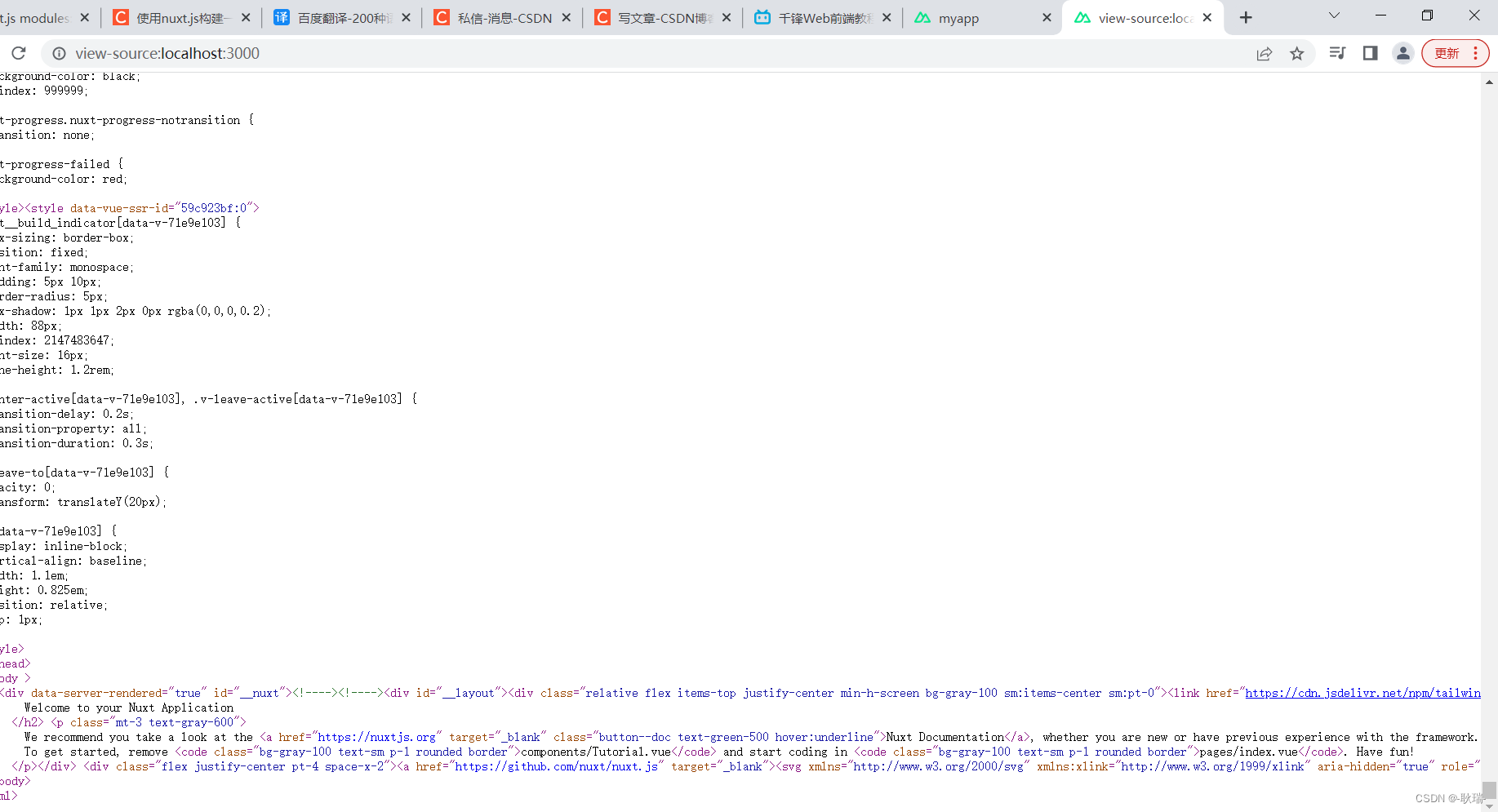The width and height of the screenshot is (1498, 812).
Task: View site information icon in address bar
Action: pos(59,53)
